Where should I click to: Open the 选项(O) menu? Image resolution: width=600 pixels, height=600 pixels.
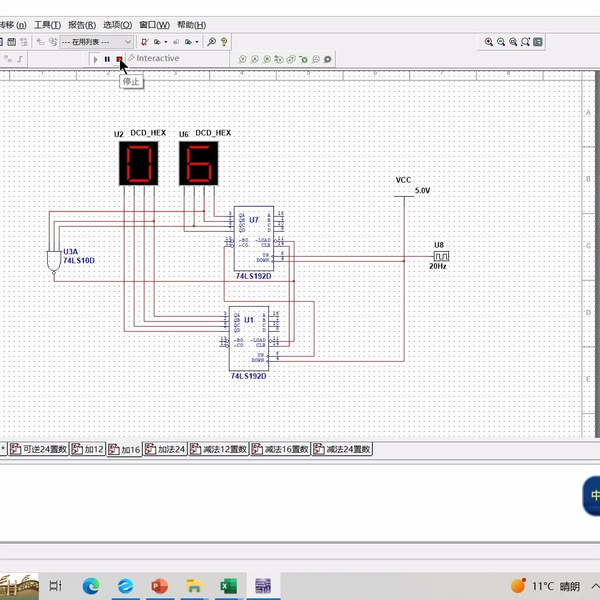tap(118, 25)
